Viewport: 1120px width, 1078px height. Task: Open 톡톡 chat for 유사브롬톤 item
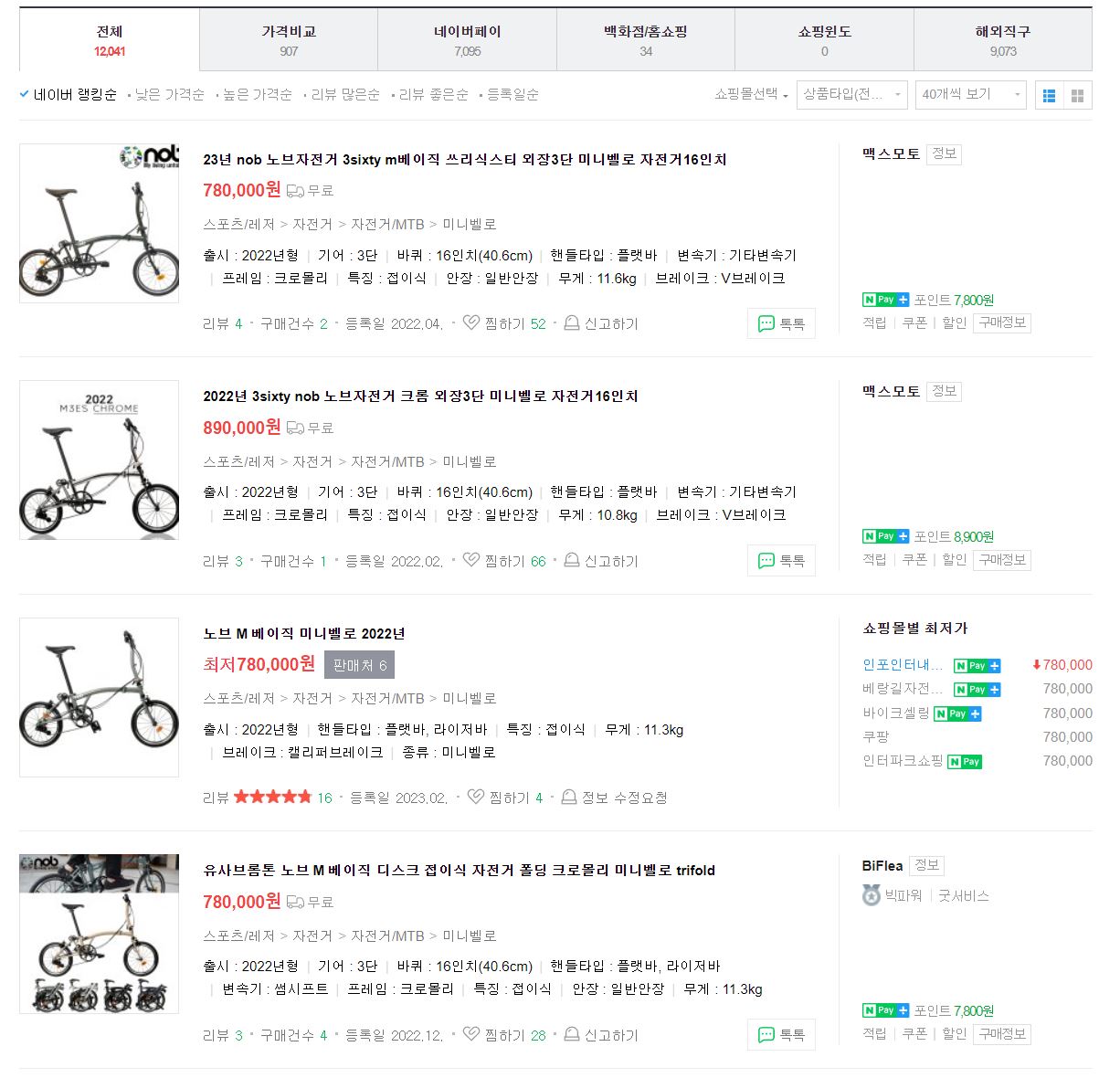pyautogui.click(x=781, y=1034)
